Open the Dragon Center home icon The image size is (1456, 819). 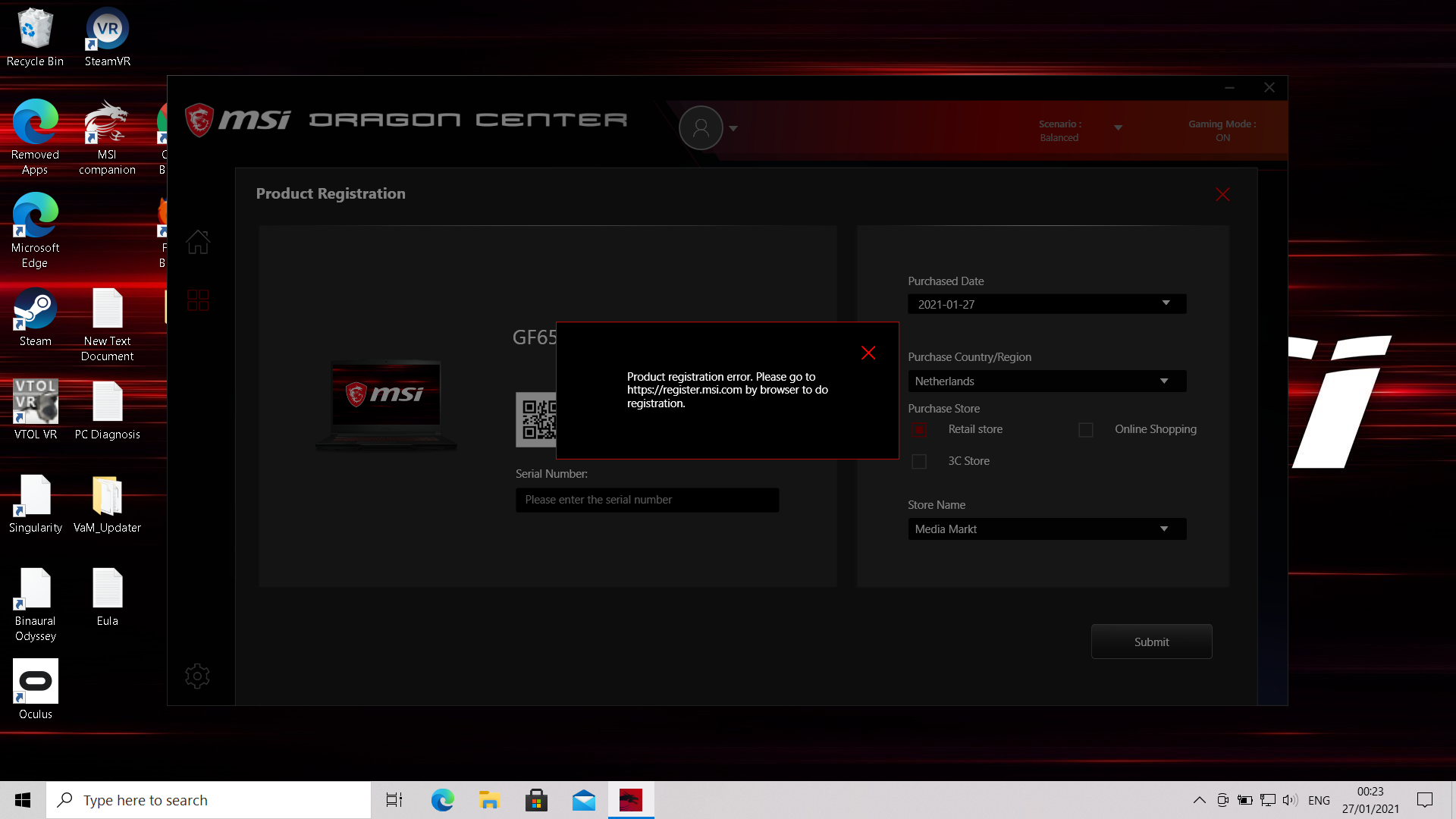pyautogui.click(x=198, y=242)
